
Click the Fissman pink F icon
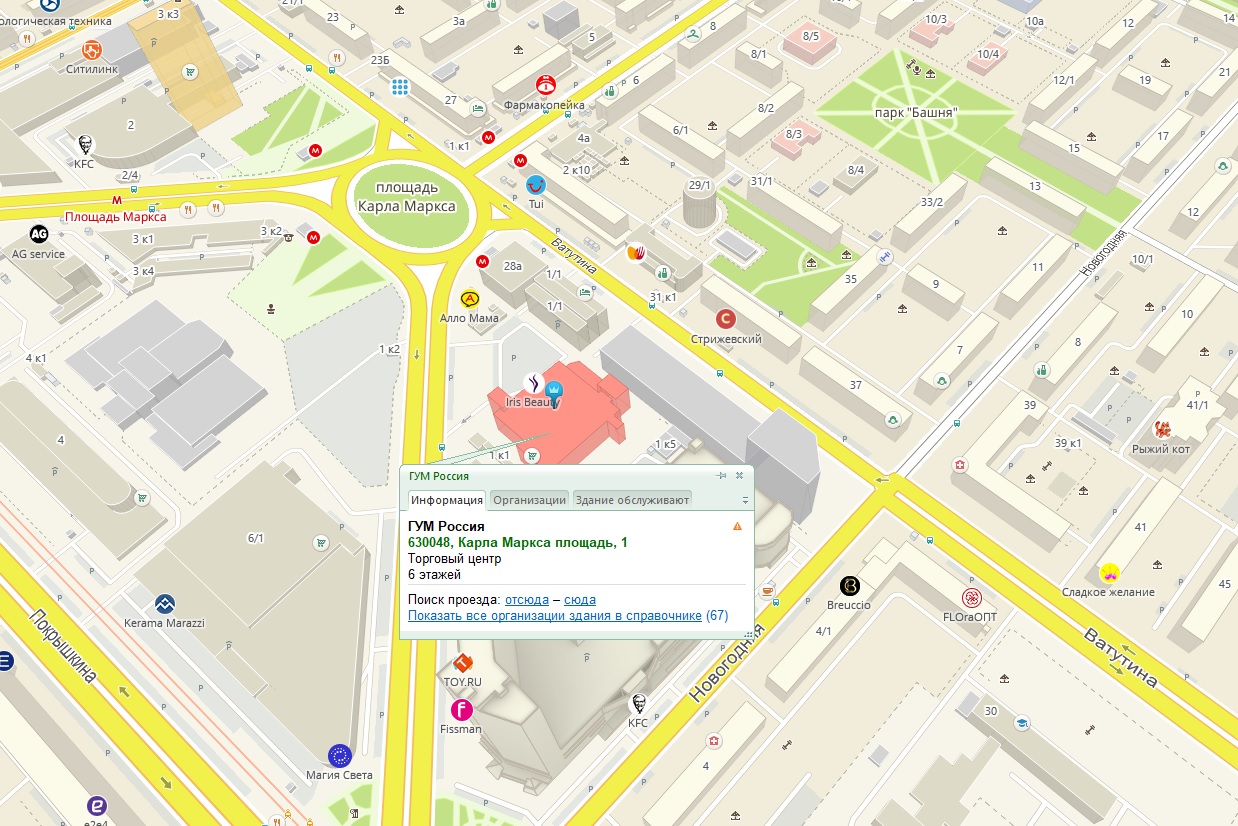[462, 710]
